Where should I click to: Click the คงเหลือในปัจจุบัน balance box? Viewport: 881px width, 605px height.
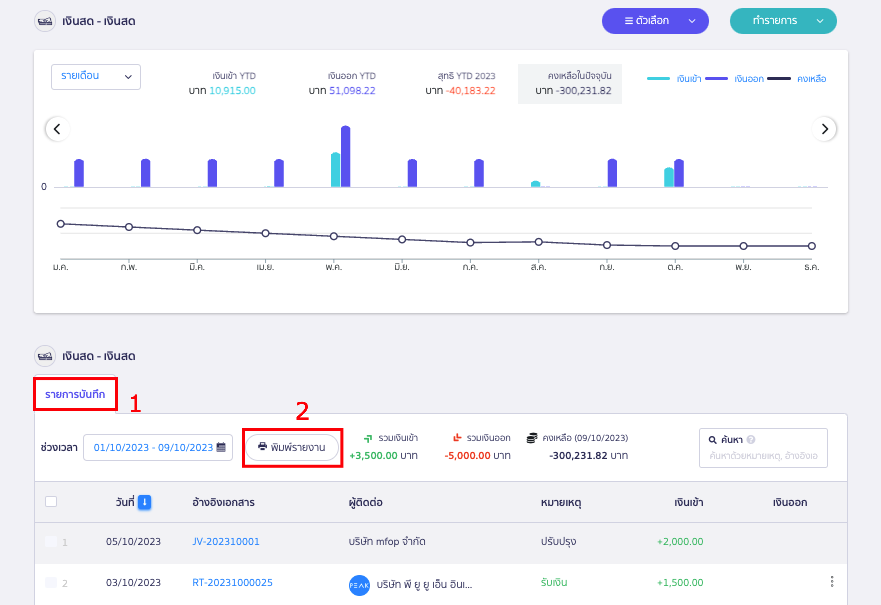point(570,84)
